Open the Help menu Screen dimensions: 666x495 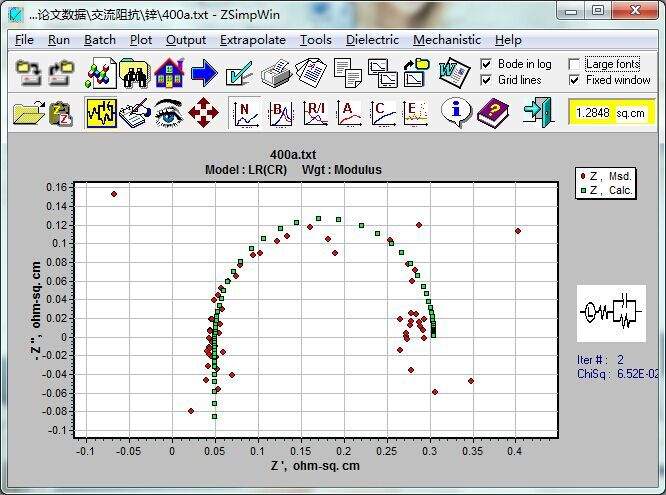pos(508,40)
